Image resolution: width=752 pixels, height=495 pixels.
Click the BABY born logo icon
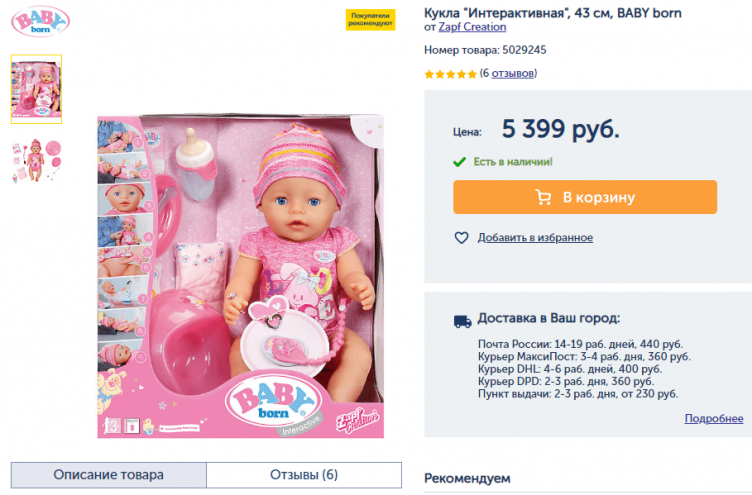(x=40, y=21)
